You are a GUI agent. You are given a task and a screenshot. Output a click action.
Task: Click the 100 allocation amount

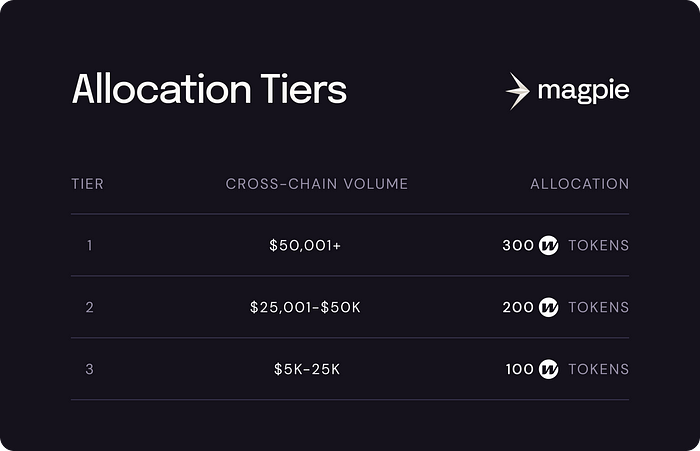(520, 369)
